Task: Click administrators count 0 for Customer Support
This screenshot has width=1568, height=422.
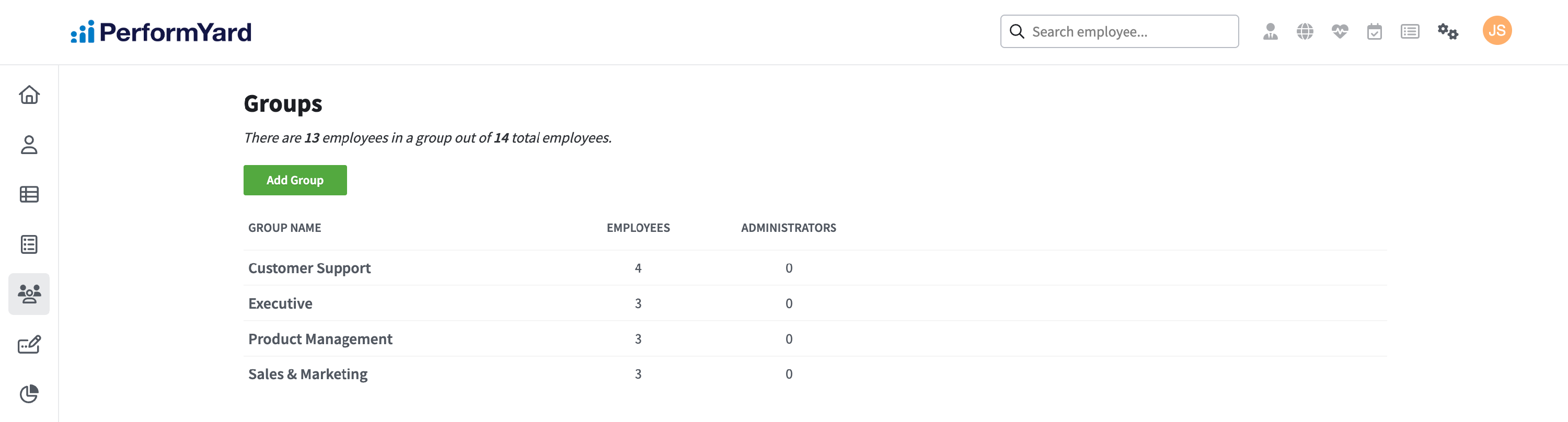Action: (789, 268)
